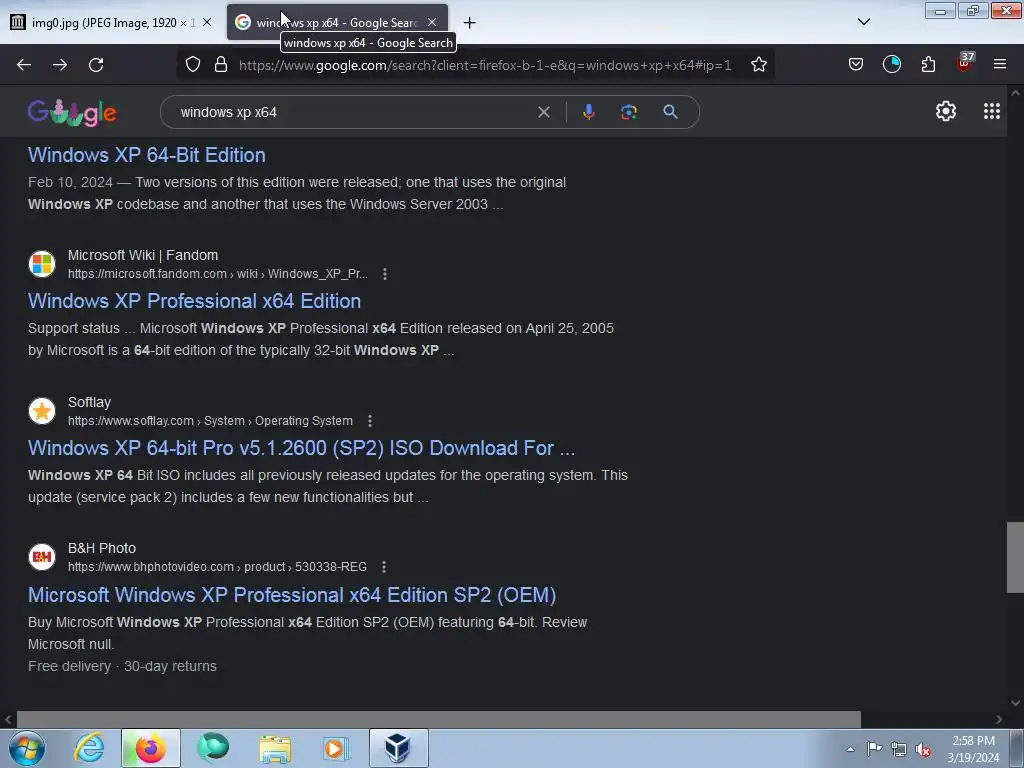Click the vertical scrollbar up arrow
The height and width of the screenshot is (768, 1024).
pyautogui.click(x=1015, y=93)
